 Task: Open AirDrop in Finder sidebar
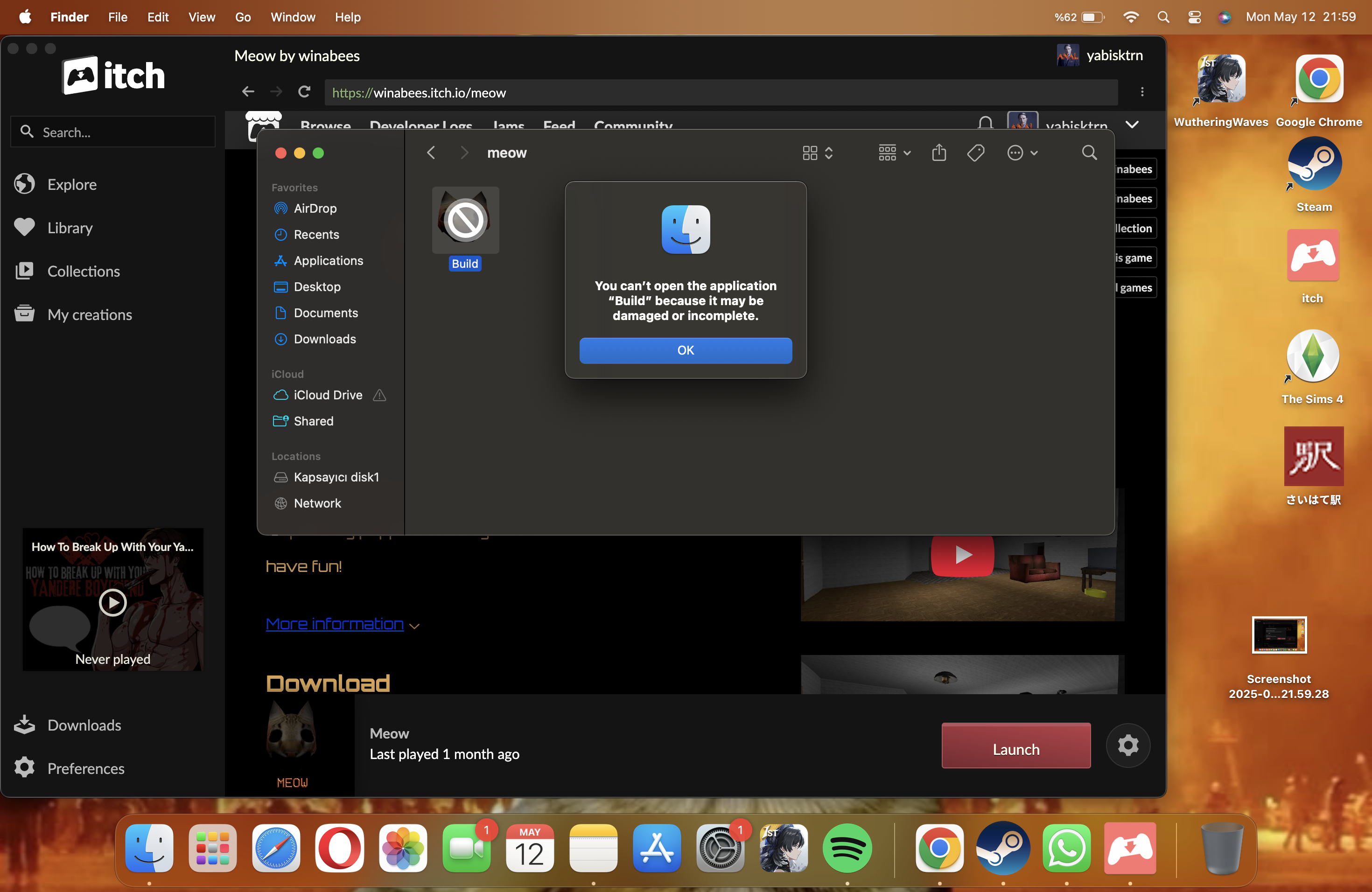pyautogui.click(x=315, y=208)
